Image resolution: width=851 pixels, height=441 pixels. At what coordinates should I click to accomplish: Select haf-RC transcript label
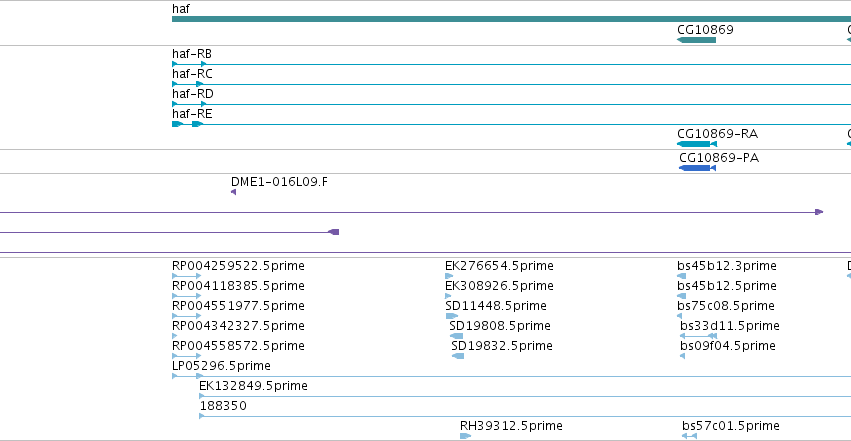[x=192, y=74]
